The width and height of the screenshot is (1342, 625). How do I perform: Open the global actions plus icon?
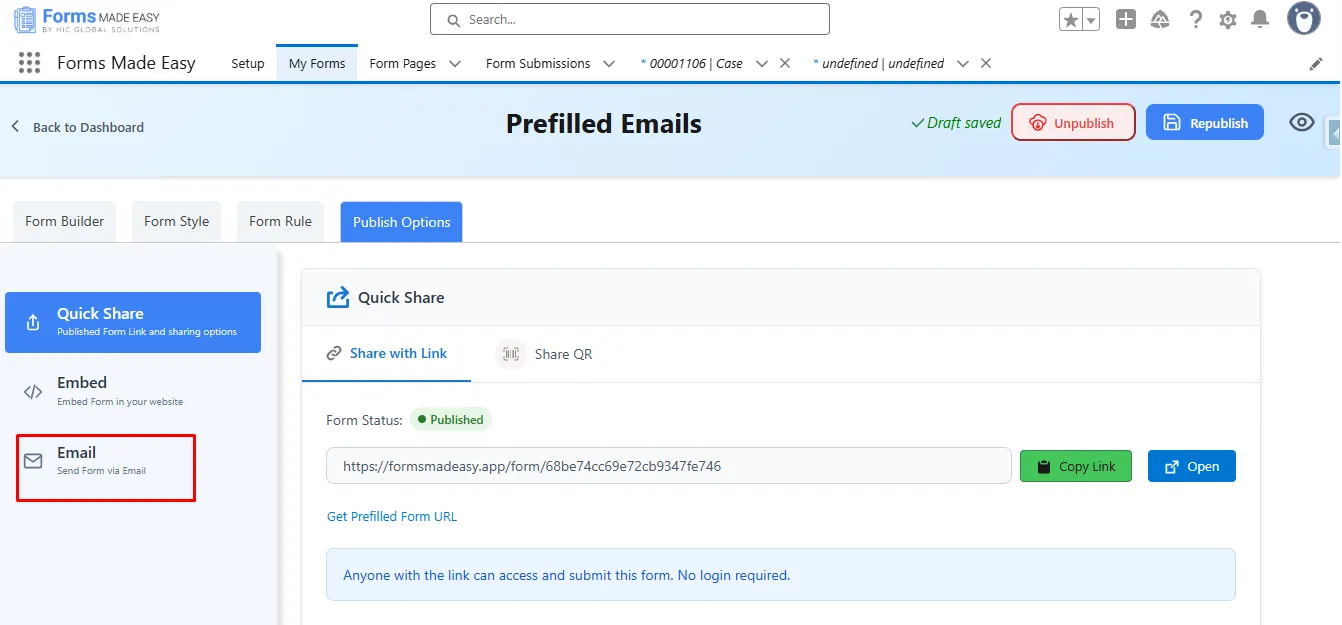(x=1126, y=19)
